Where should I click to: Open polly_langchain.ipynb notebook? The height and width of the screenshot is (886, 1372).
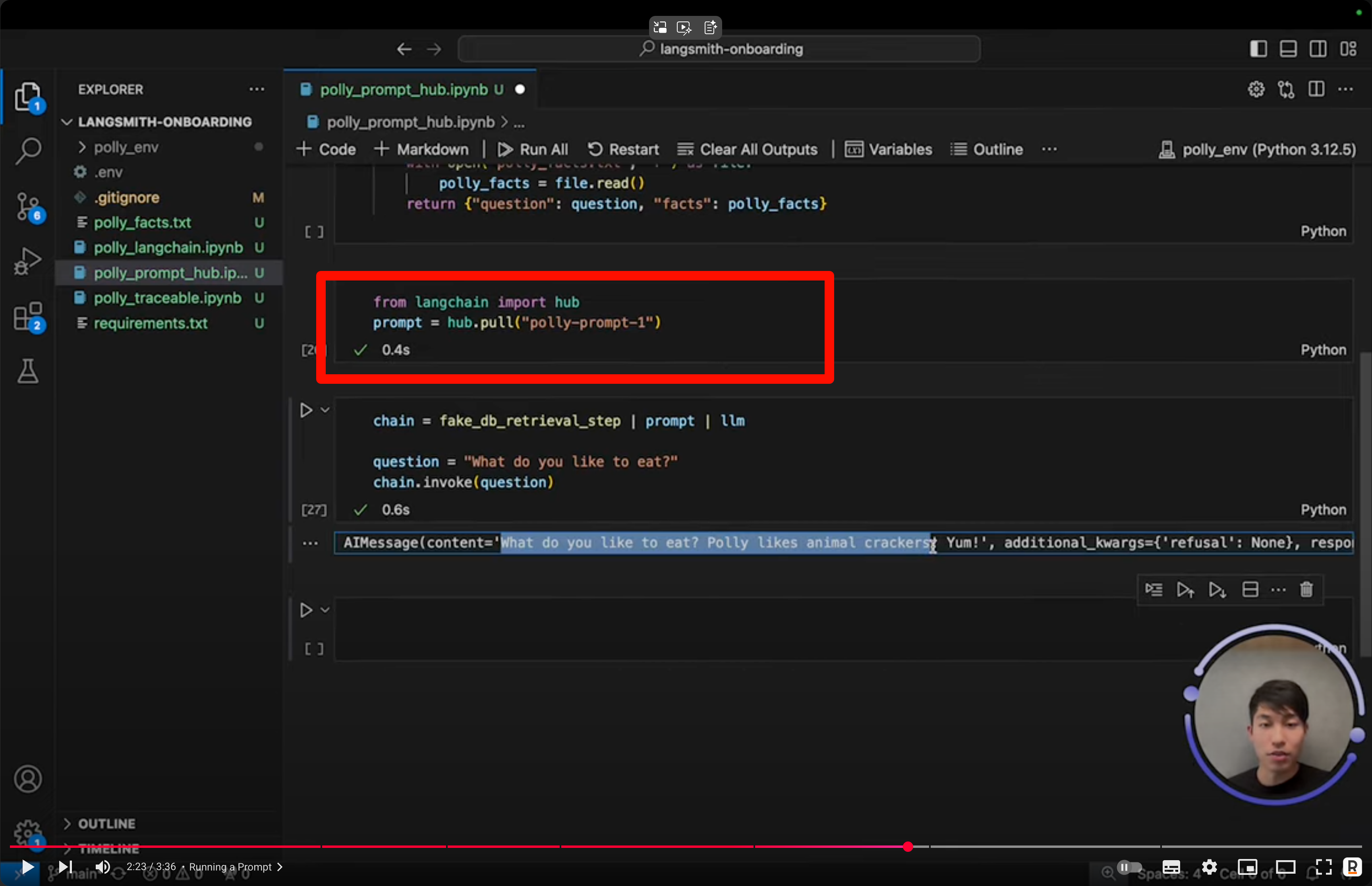pyautogui.click(x=168, y=248)
